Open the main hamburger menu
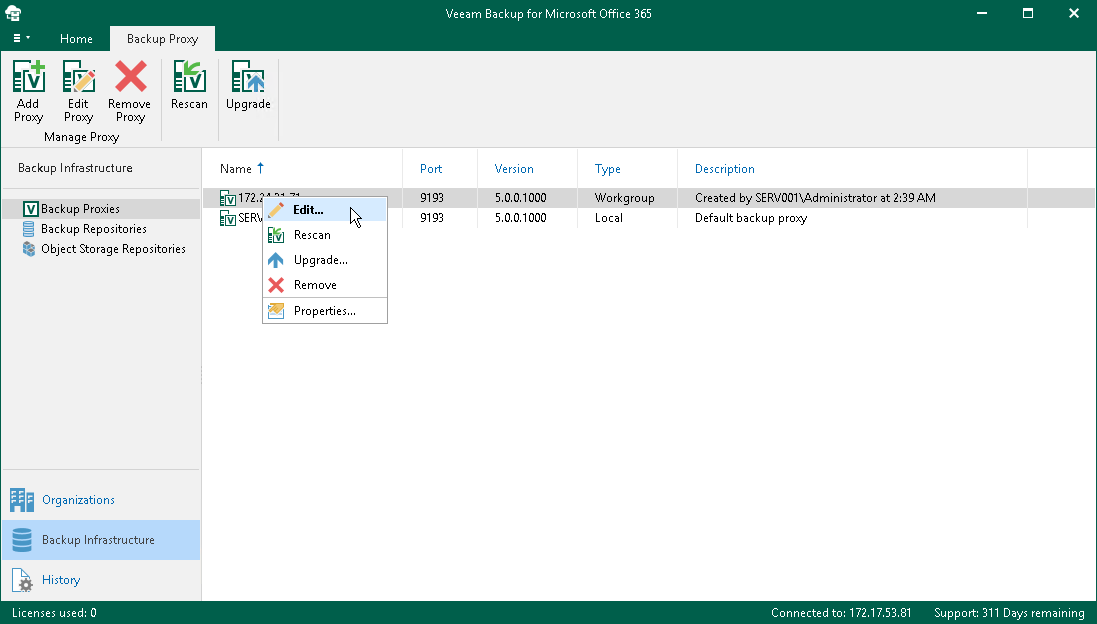Screen dimensions: 1097x624 tap(21, 38)
